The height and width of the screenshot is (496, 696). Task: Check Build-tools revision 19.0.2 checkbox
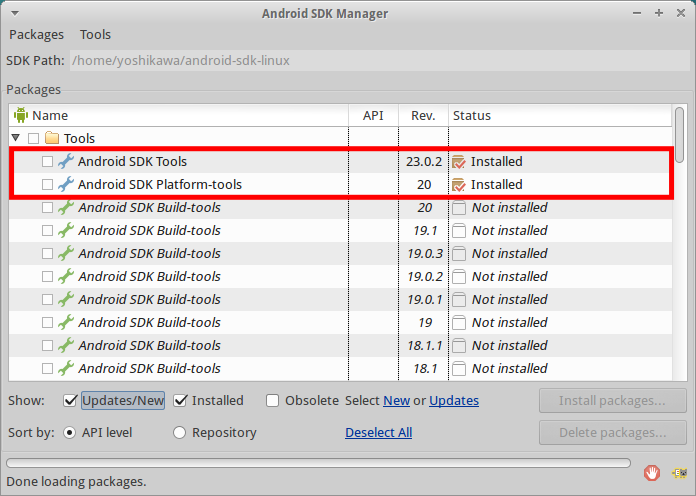(47, 277)
